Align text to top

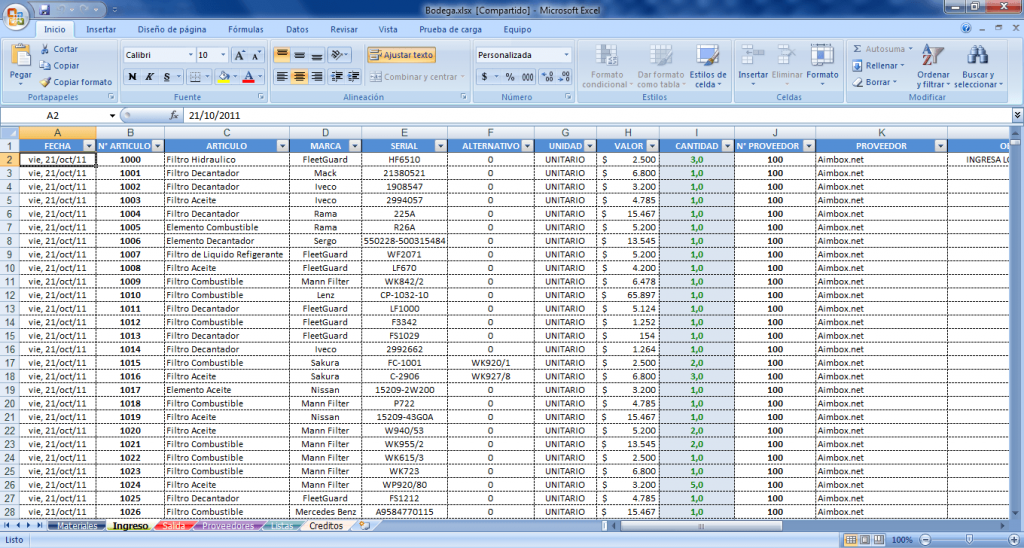pos(281,56)
